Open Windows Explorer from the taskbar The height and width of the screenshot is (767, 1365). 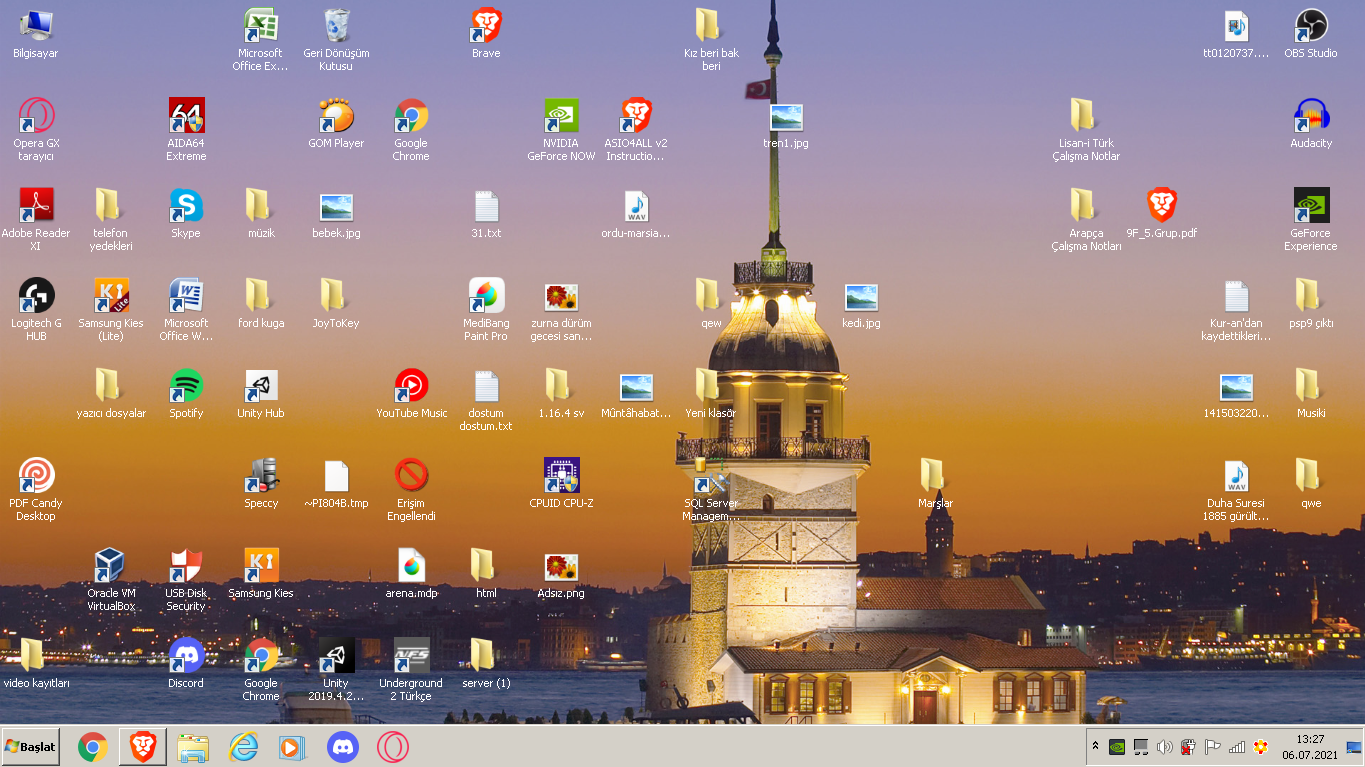point(193,747)
